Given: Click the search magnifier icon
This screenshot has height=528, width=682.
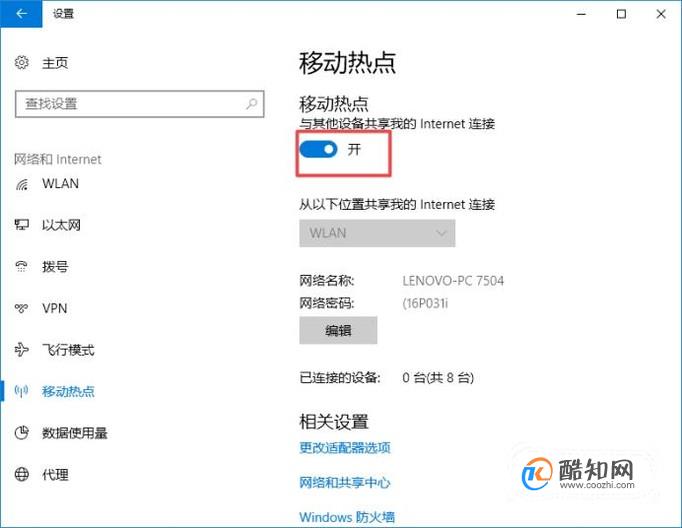Looking at the screenshot, I should click(251, 104).
